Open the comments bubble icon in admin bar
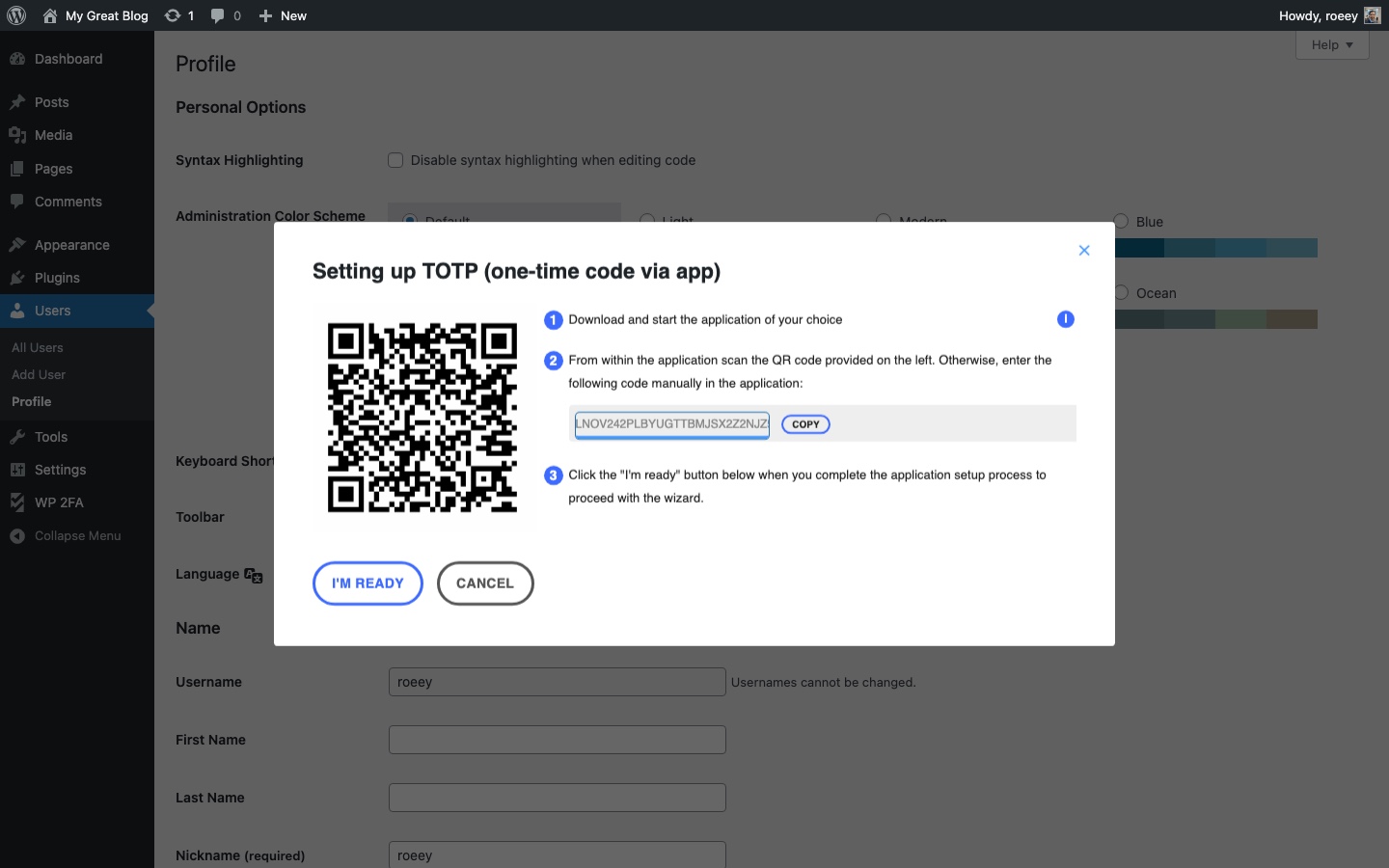The image size is (1389, 868). click(218, 15)
